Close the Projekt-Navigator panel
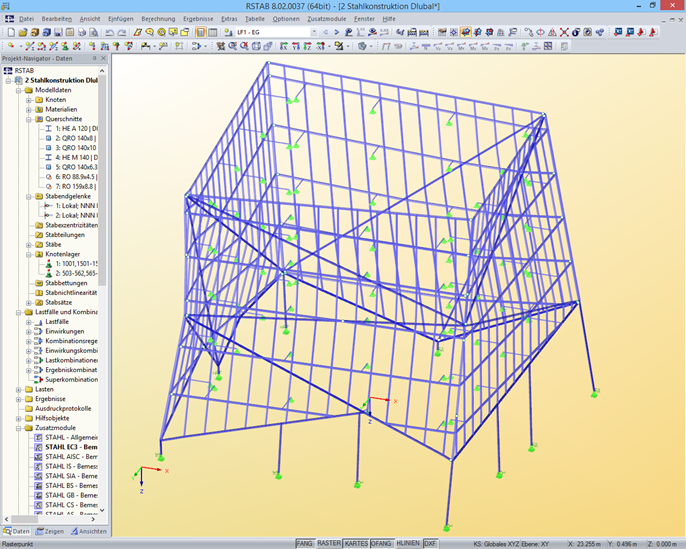Viewport: 686px width, 549px height. tap(104, 58)
